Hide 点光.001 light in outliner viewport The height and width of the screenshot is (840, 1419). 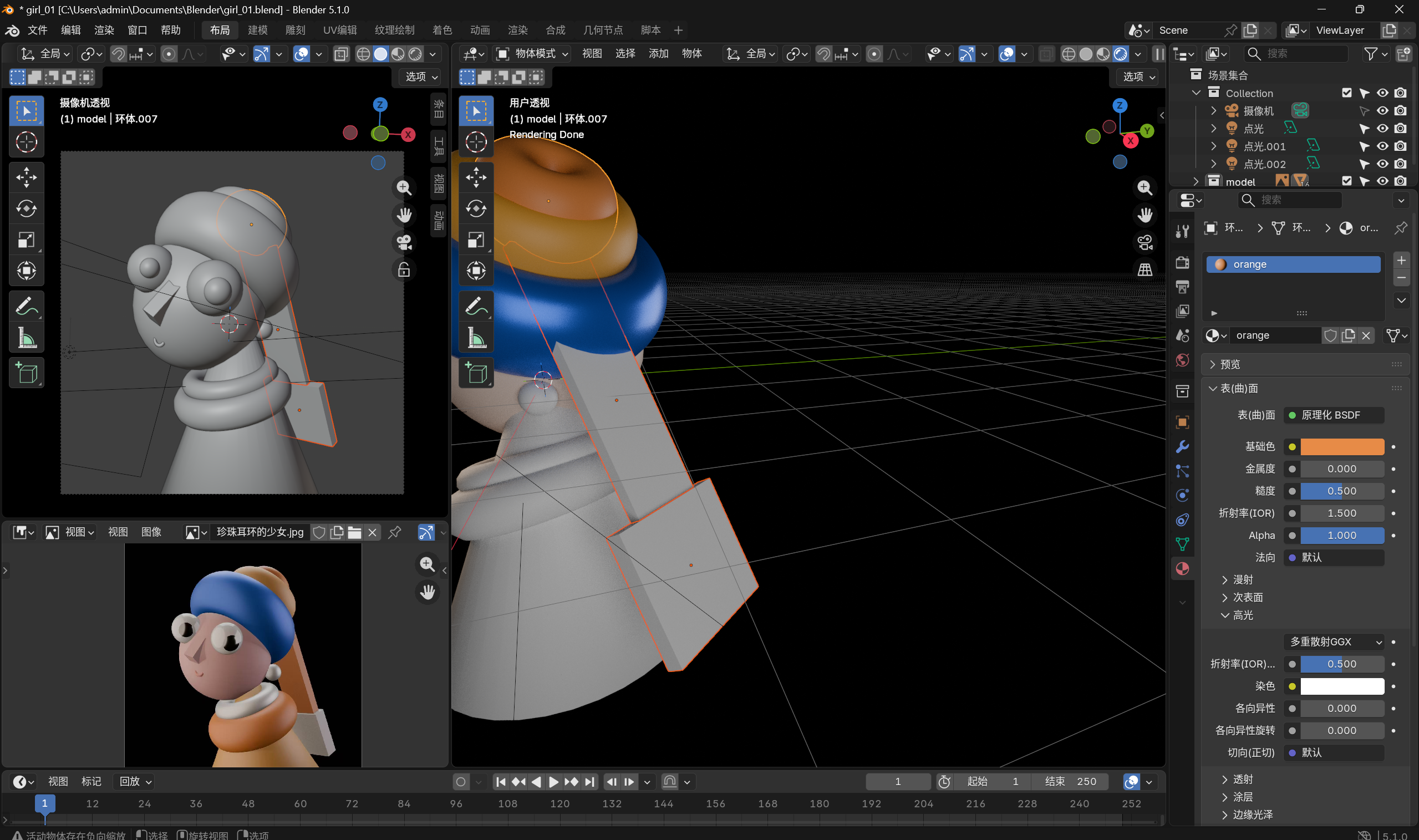tap(1382, 146)
